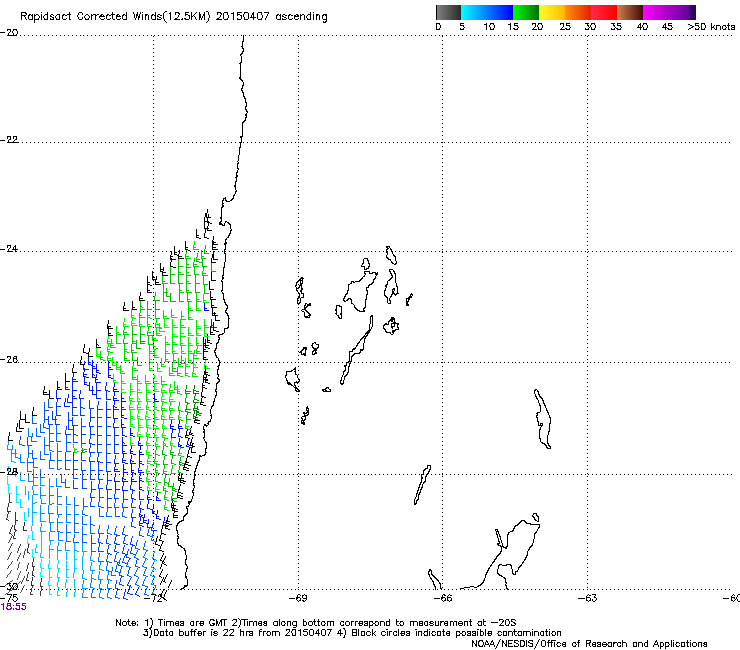Click the title text Rapidscat Corrected Winds

(x=91, y=17)
